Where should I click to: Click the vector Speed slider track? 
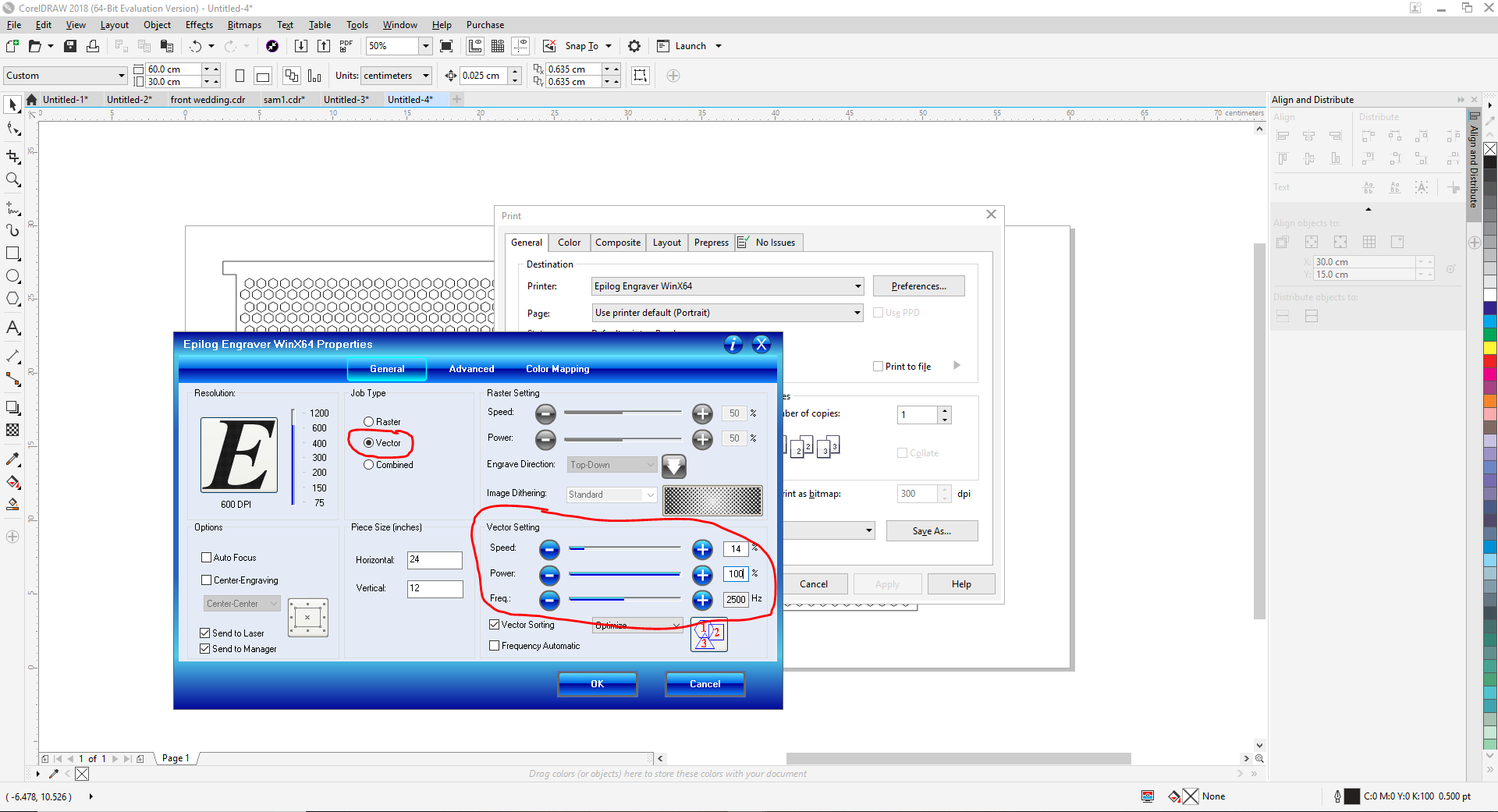click(x=625, y=549)
